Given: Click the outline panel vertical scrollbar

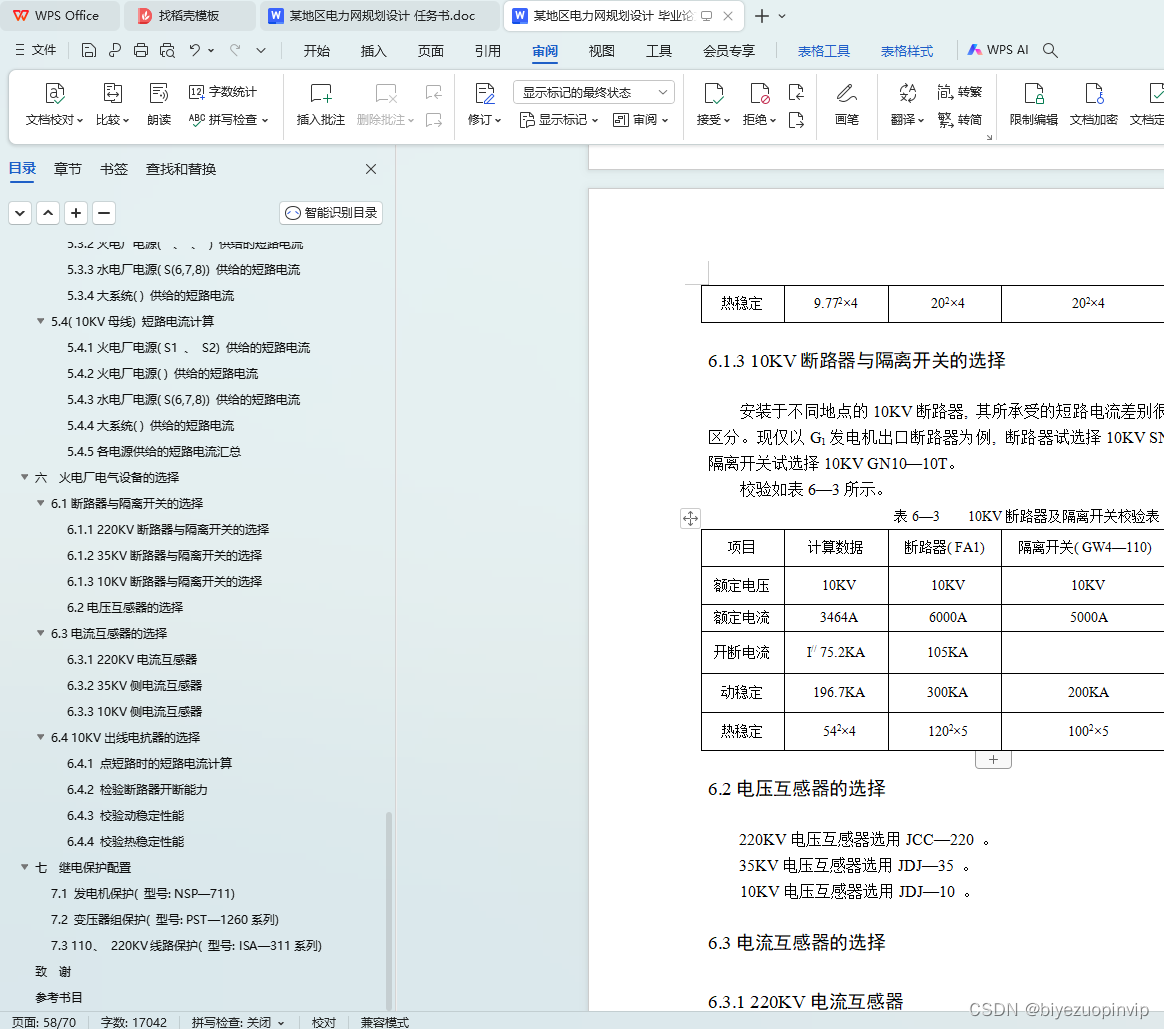Looking at the screenshot, I should click(x=388, y=909).
